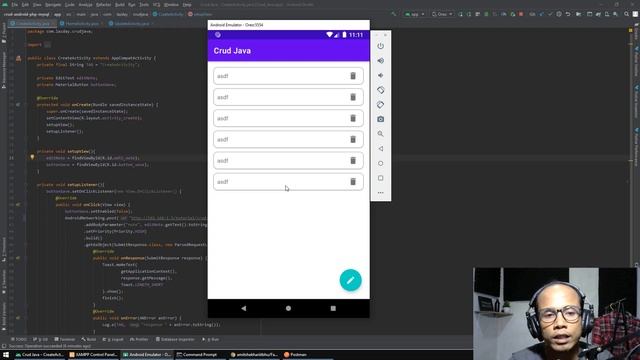Click Search Everywhere magnifier icon

(x=627, y=14)
